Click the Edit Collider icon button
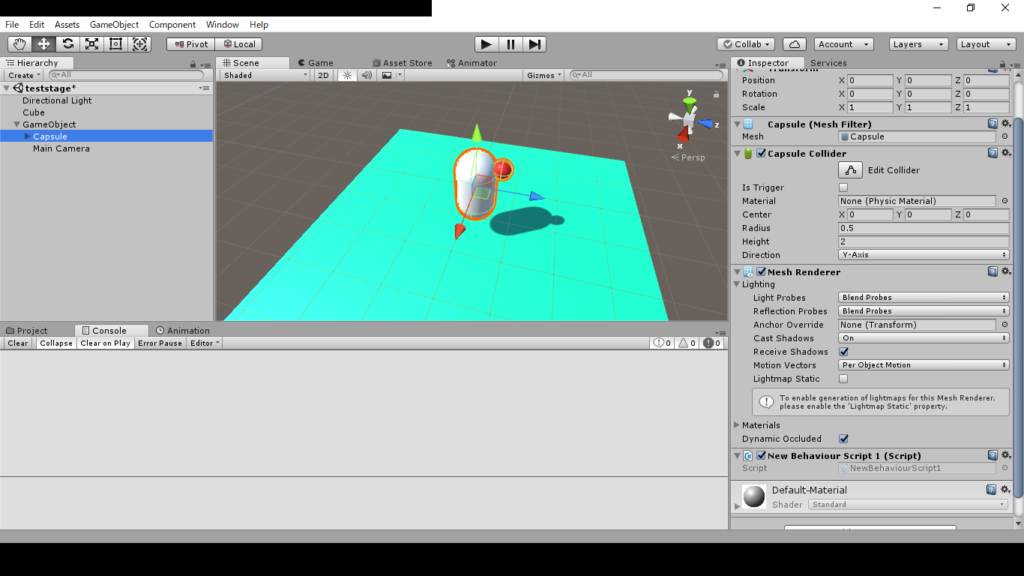Viewport: 1024px width, 576px height. (x=850, y=170)
